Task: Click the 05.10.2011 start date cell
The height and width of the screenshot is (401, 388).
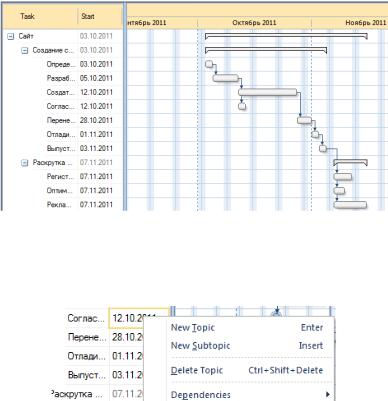Action: pos(96,78)
